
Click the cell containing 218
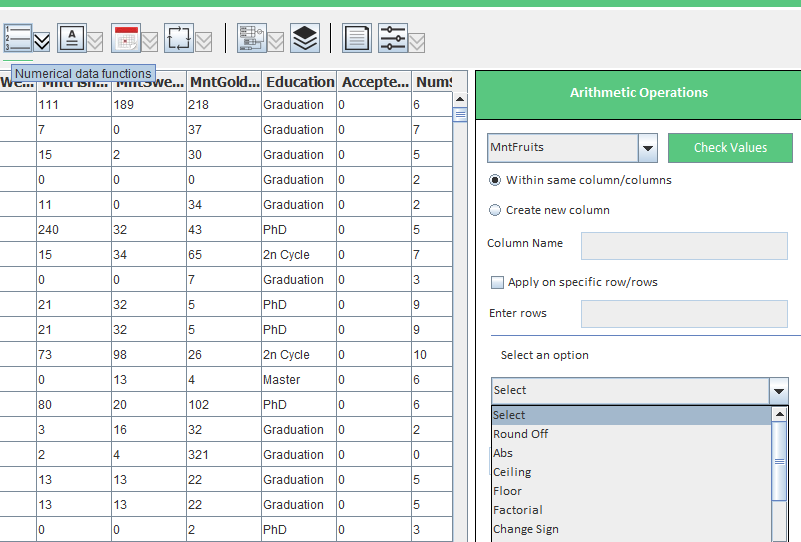[x=224, y=105]
